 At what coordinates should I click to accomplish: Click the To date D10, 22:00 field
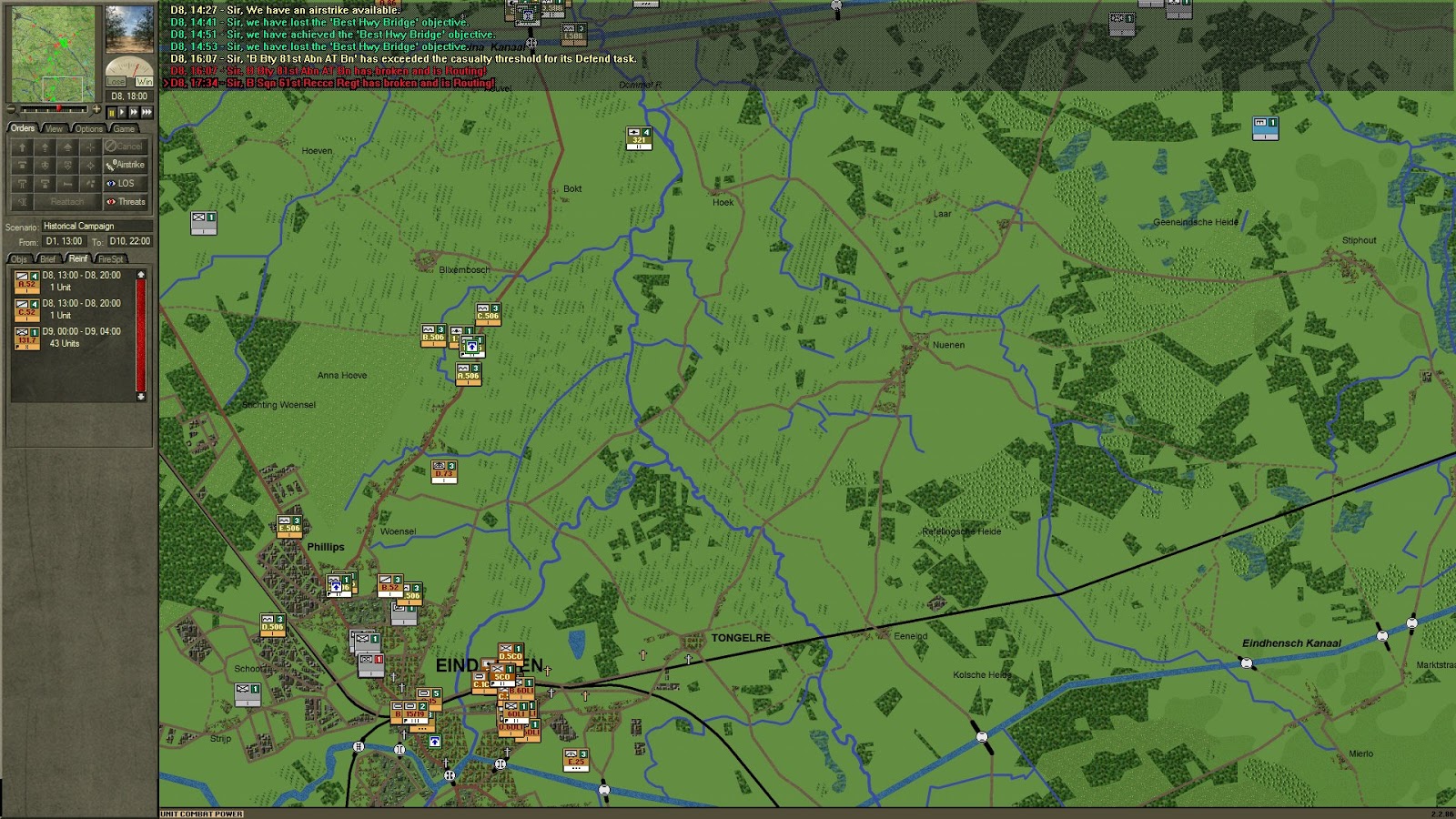coord(130,241)
